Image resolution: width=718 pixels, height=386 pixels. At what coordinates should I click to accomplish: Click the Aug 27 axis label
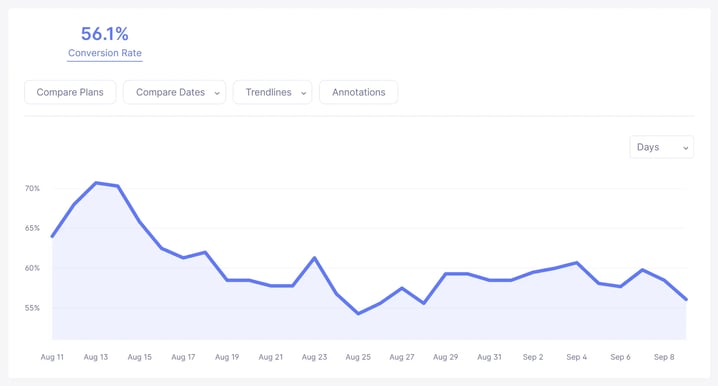tap(402, 357)
